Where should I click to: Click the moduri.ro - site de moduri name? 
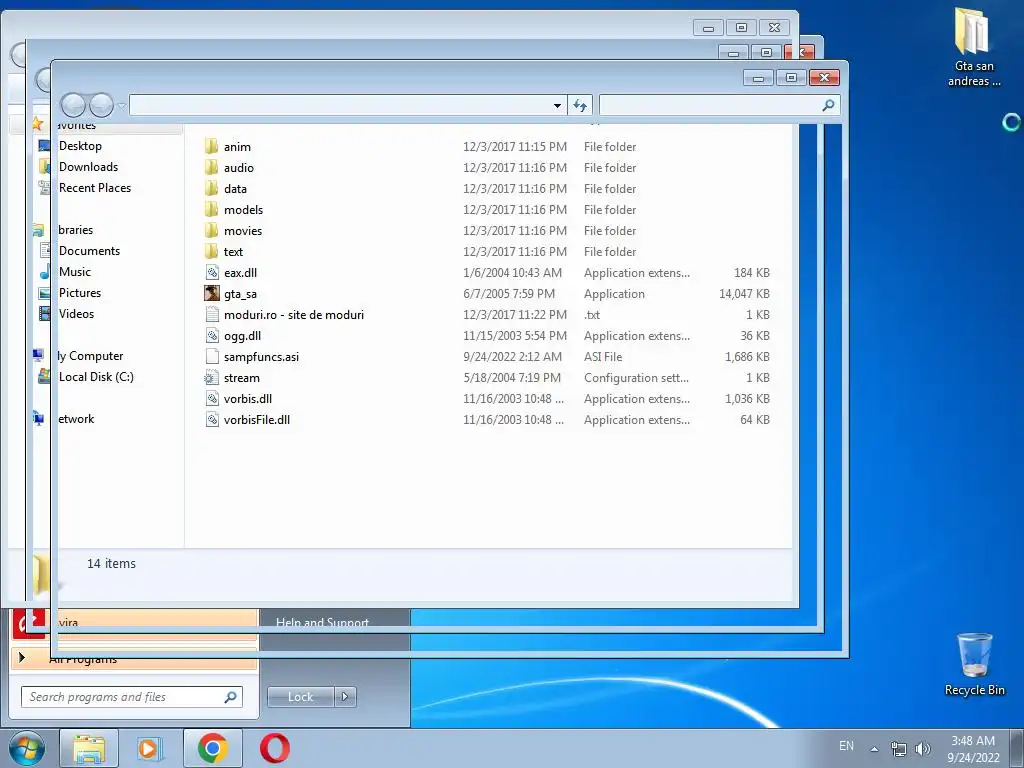[x=294, y=315]
